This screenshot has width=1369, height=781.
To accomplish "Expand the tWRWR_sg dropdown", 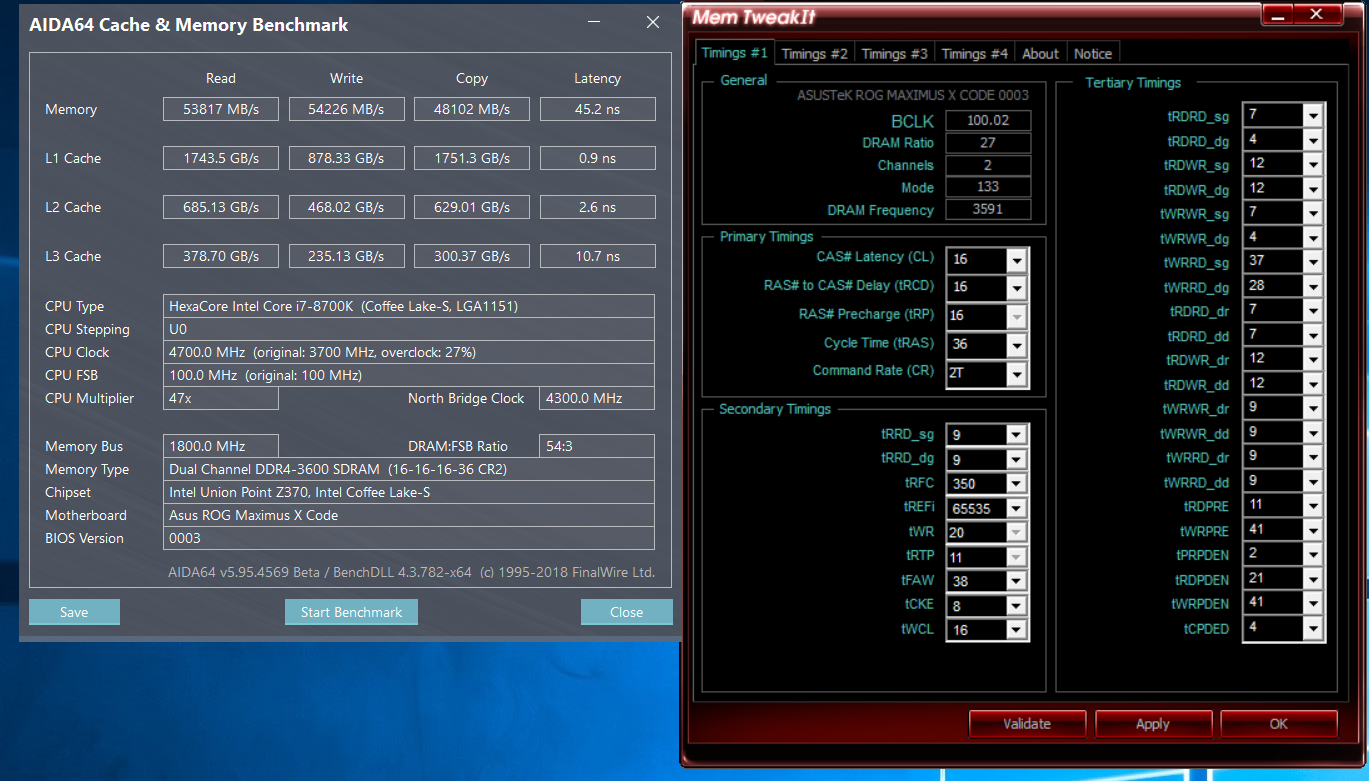I will coord(1313,213).
